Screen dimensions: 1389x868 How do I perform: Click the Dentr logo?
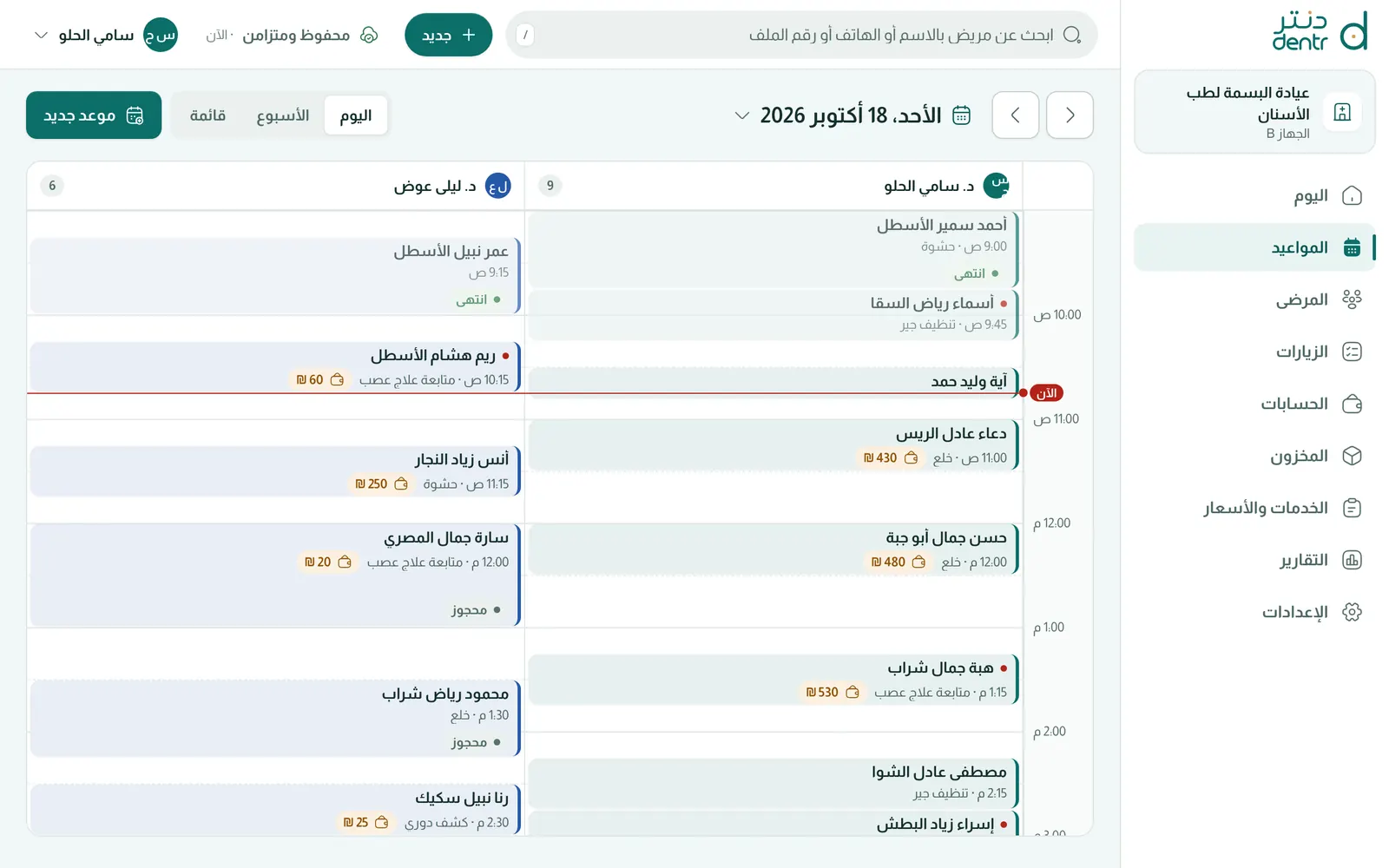click(x=1320, y=31)
